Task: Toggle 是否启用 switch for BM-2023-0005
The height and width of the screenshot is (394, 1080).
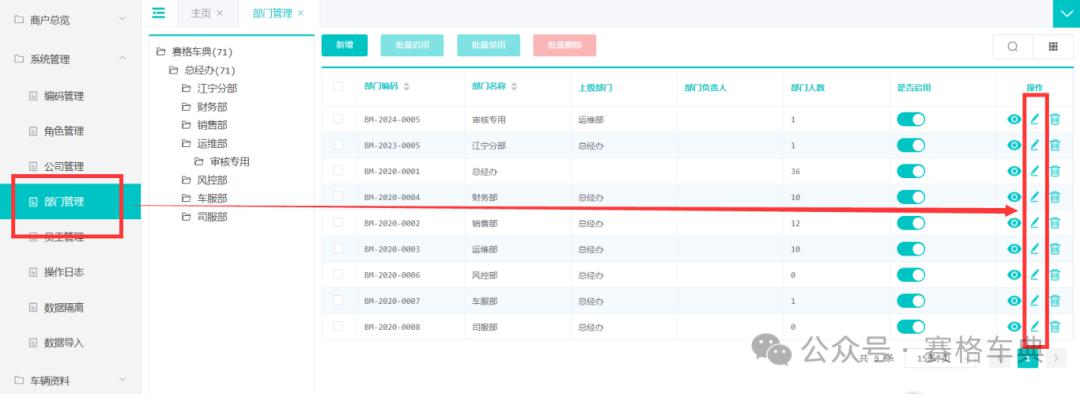Action: (911, 145)
